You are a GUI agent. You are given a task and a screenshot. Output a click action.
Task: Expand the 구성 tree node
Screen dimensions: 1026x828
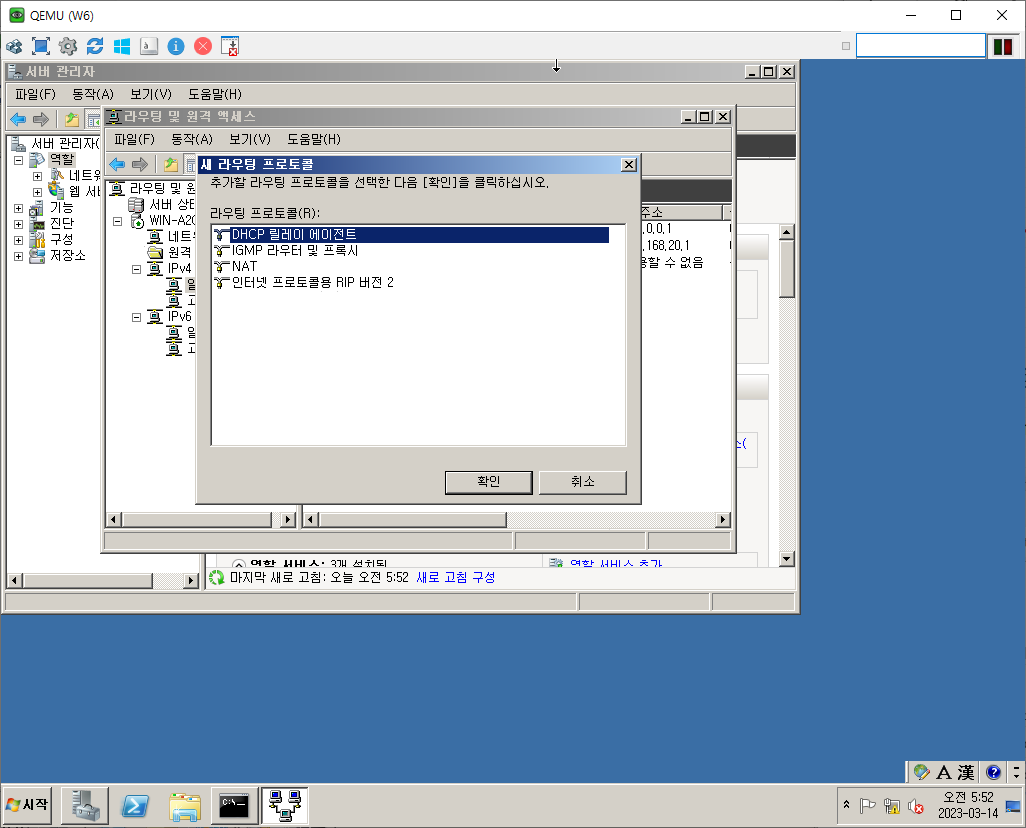(18, 240)
